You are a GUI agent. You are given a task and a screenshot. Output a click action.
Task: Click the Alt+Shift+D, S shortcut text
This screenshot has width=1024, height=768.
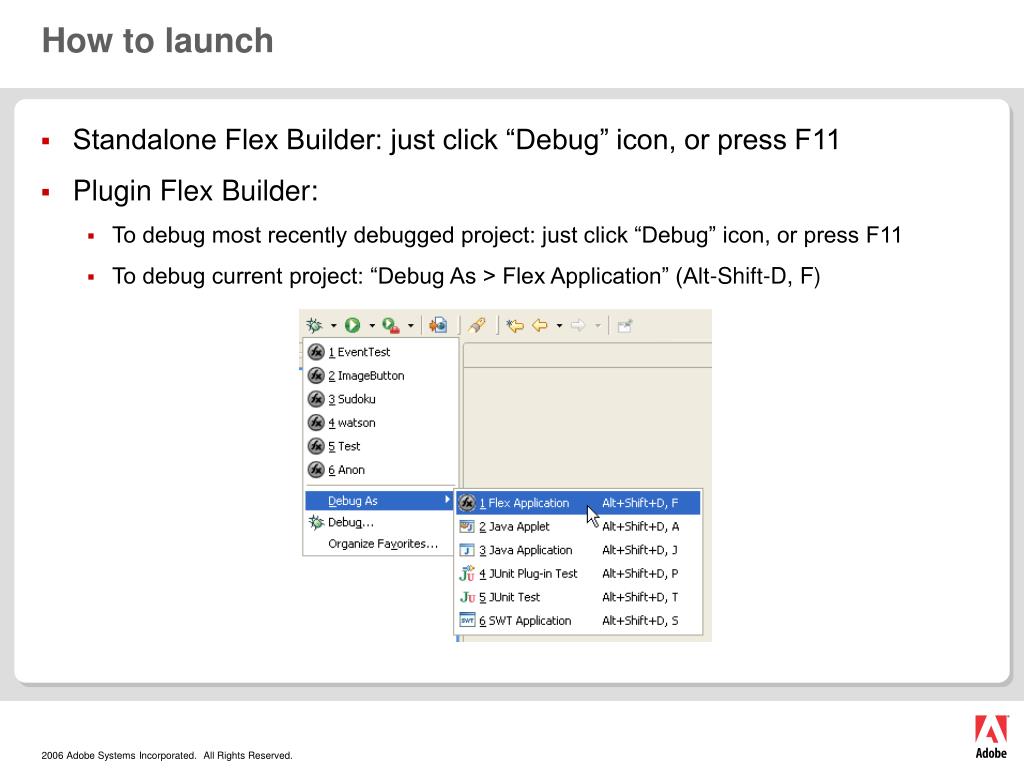pos(640,620)
